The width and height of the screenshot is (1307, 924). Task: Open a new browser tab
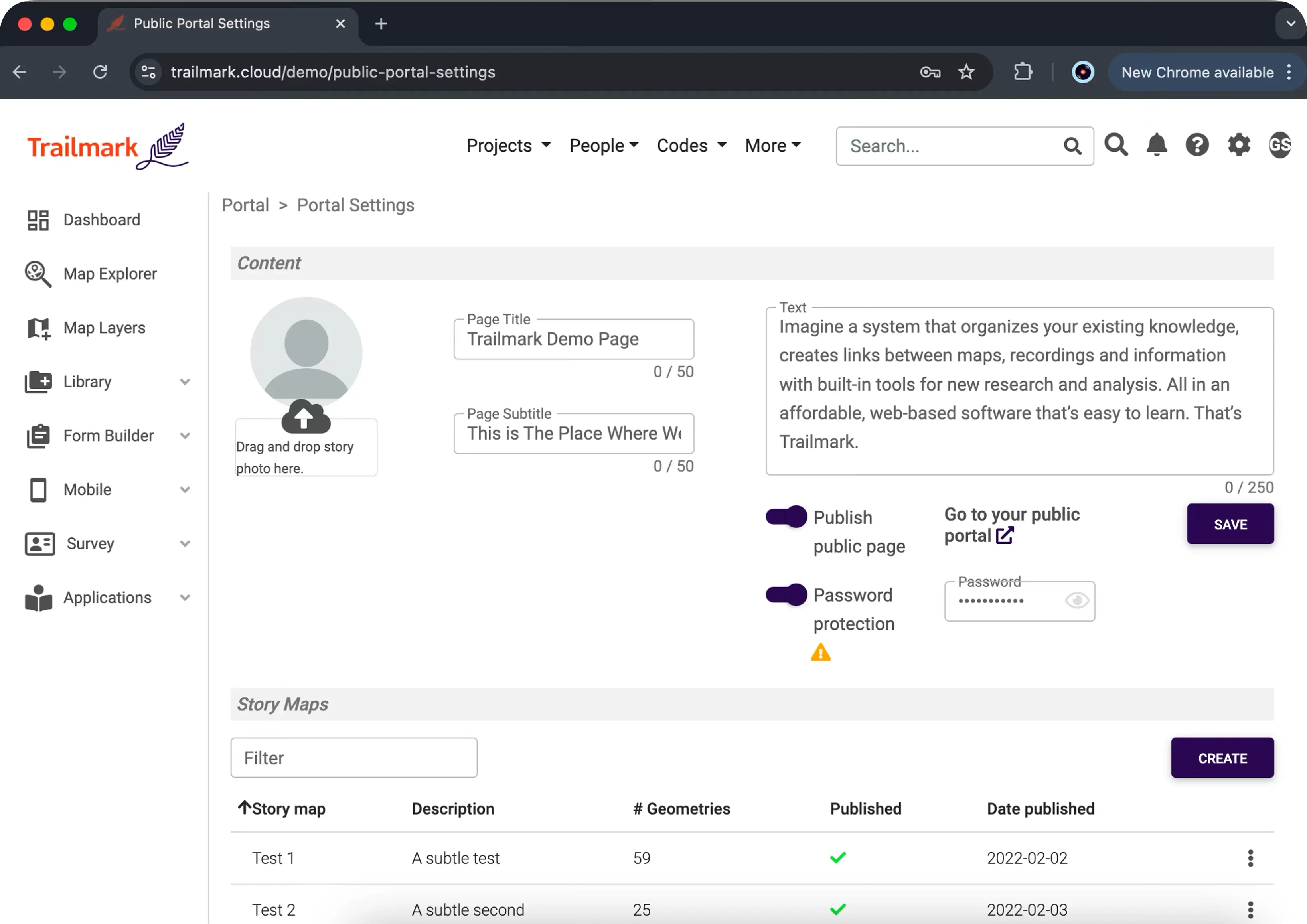click(381, 24)
